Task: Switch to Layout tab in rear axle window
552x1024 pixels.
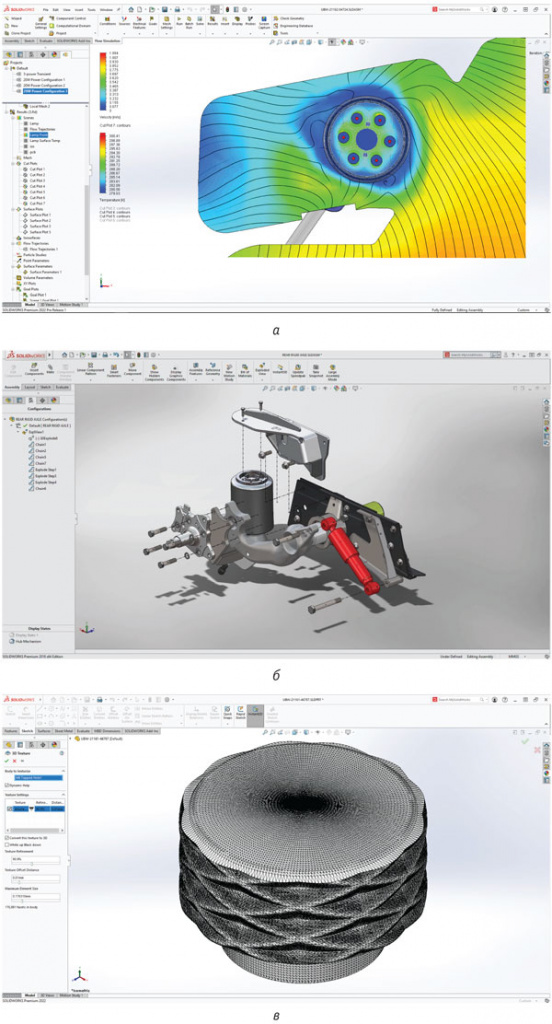Action: coord(29,388)
